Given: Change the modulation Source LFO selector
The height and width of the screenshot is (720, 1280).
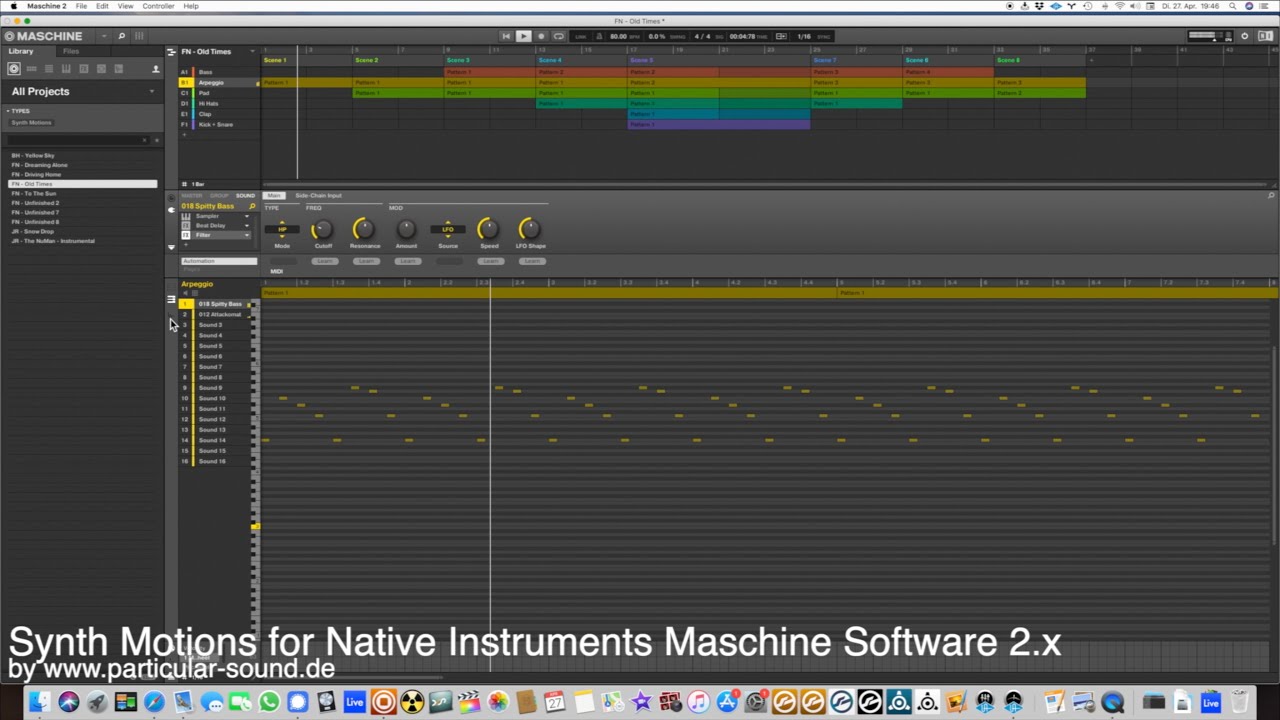Looking at the screenshot, I should pos(447,229).
